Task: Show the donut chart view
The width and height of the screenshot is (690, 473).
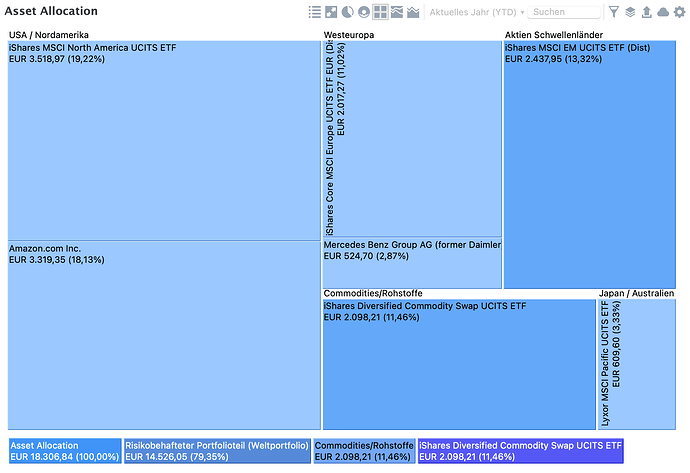Action: 364,12
